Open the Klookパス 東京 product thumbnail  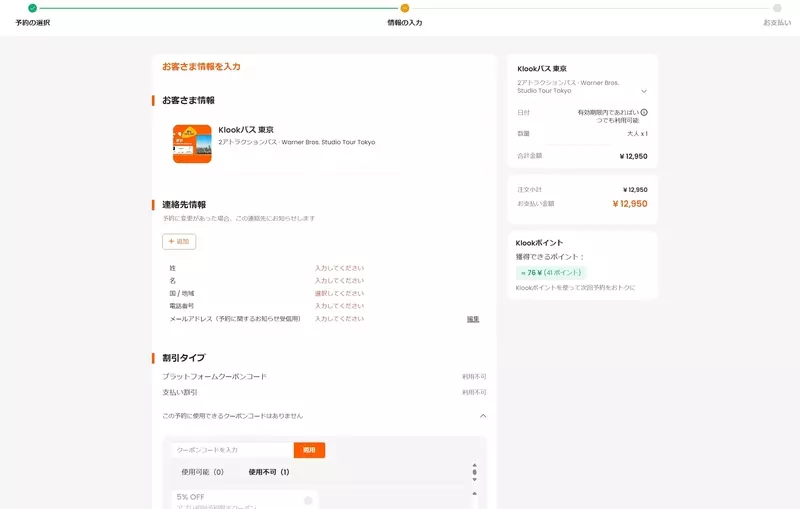[192, 144]
